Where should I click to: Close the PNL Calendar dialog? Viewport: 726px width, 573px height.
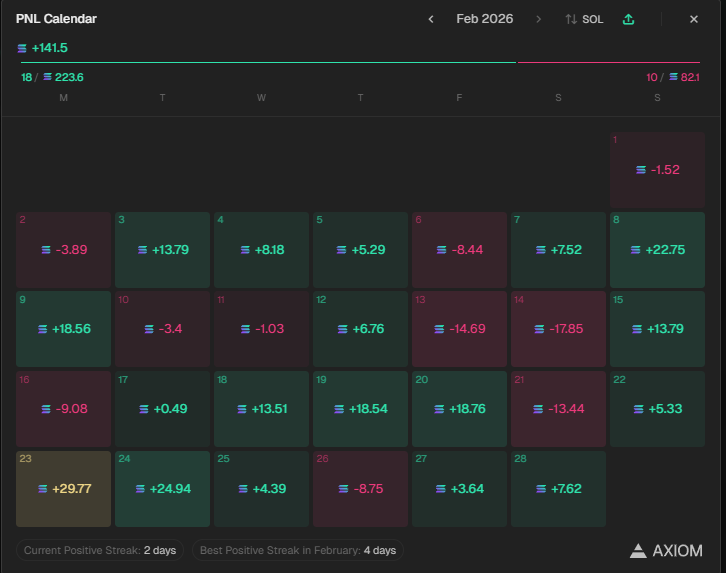tap(694, 19)
